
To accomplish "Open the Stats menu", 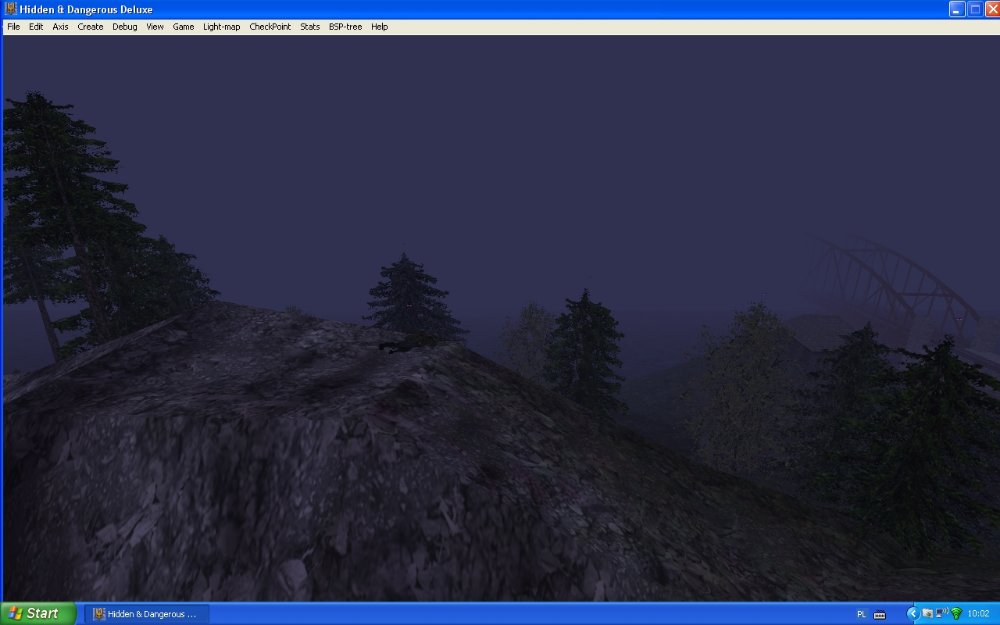I will (x=310, y=27).
